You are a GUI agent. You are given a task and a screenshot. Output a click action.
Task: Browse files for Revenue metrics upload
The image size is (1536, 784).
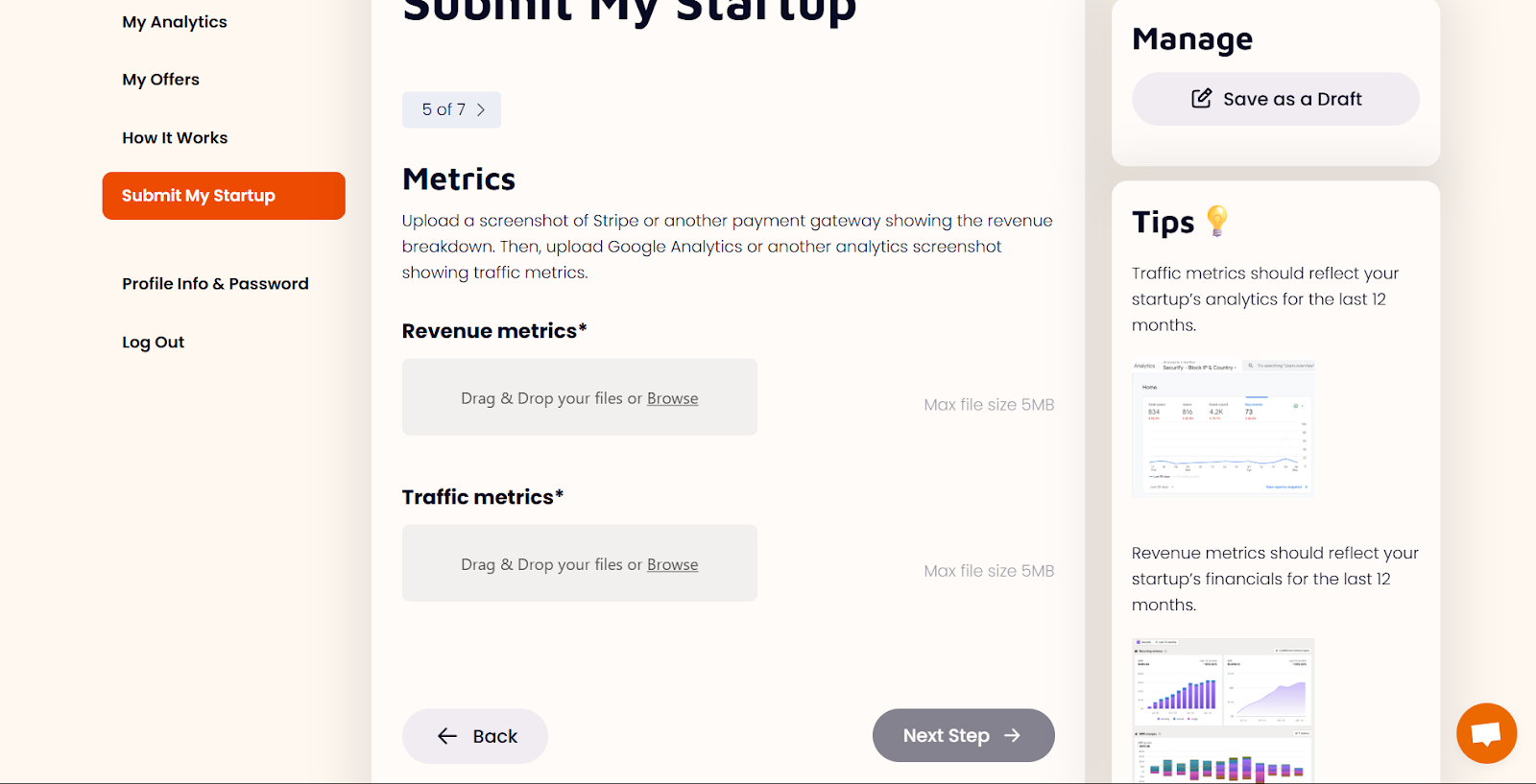(672, 398)
